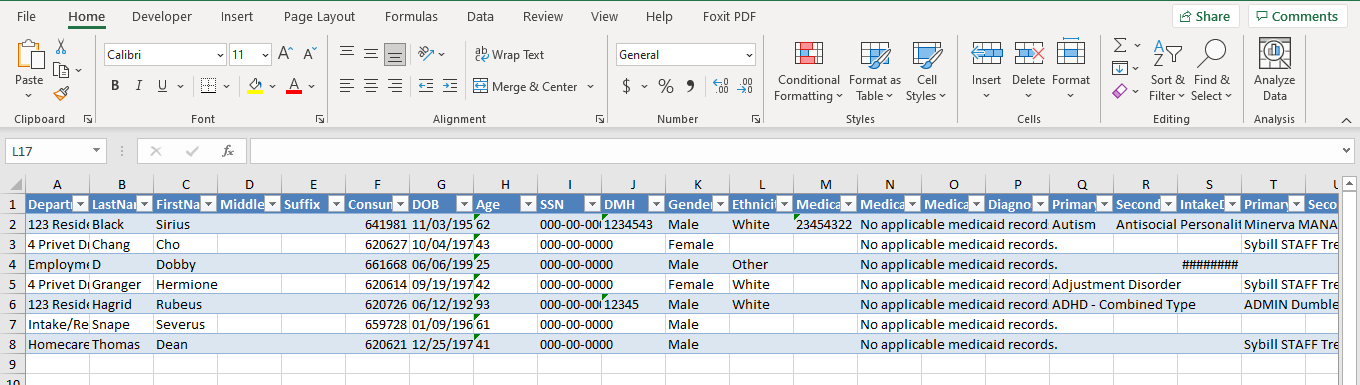Open the Formulas tab

tap(410, 17)
